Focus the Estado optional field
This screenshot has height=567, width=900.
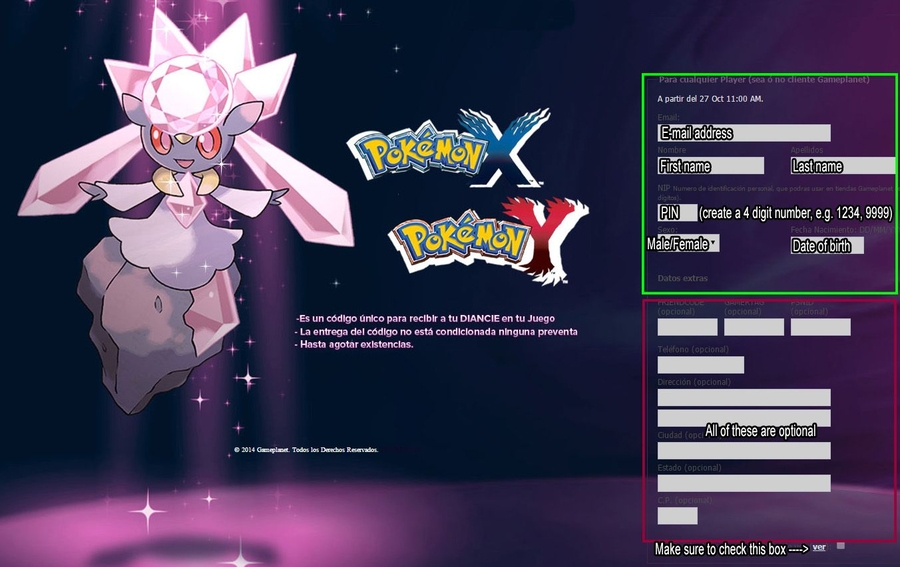click(744, 484)
